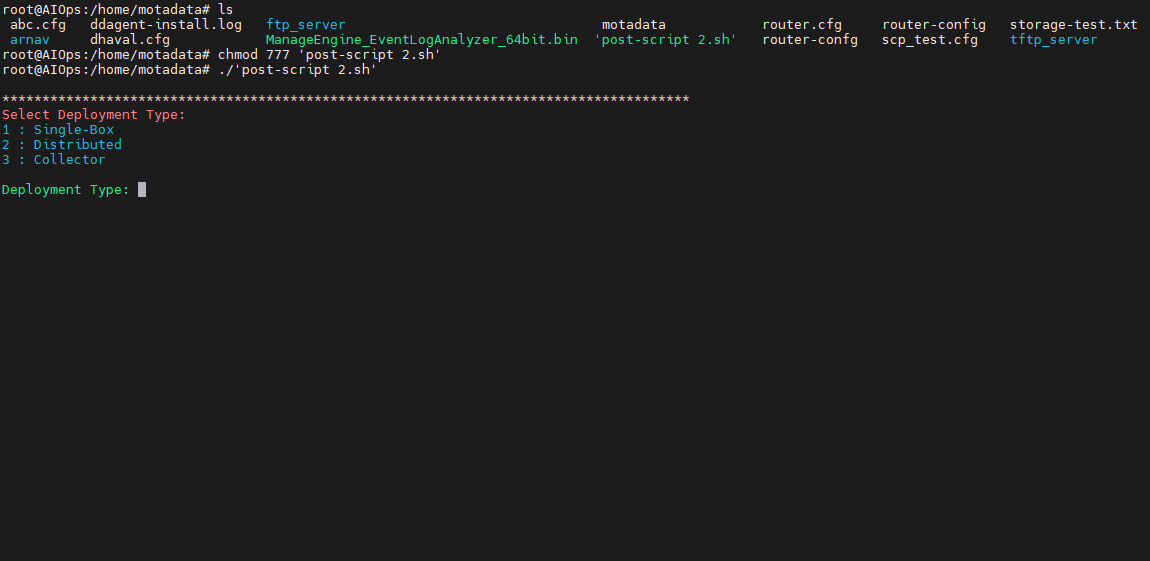Click the abc.cfg file name
Image resolution: width=1150 pixels, height=561 pixels.
[x=38, y=25]
